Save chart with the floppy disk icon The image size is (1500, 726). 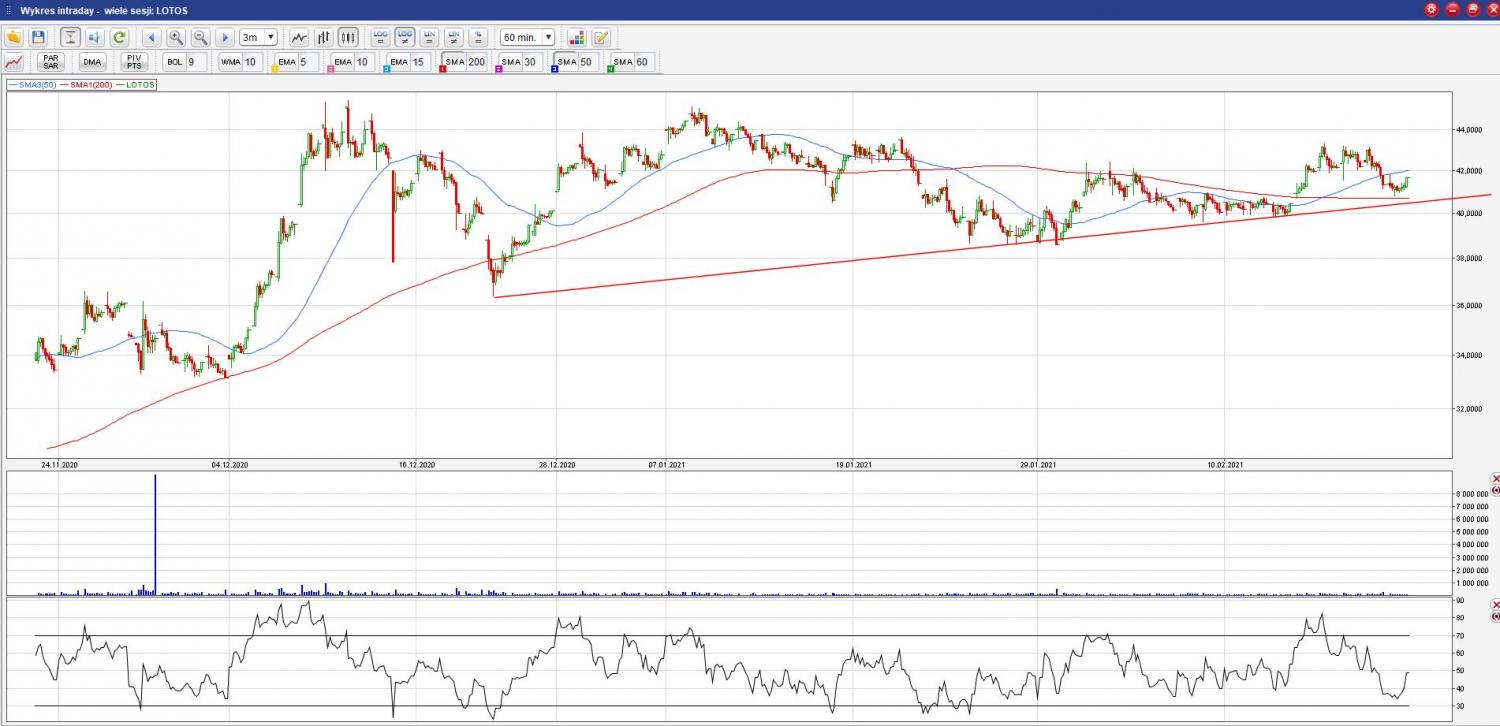[x=38, y=37]
